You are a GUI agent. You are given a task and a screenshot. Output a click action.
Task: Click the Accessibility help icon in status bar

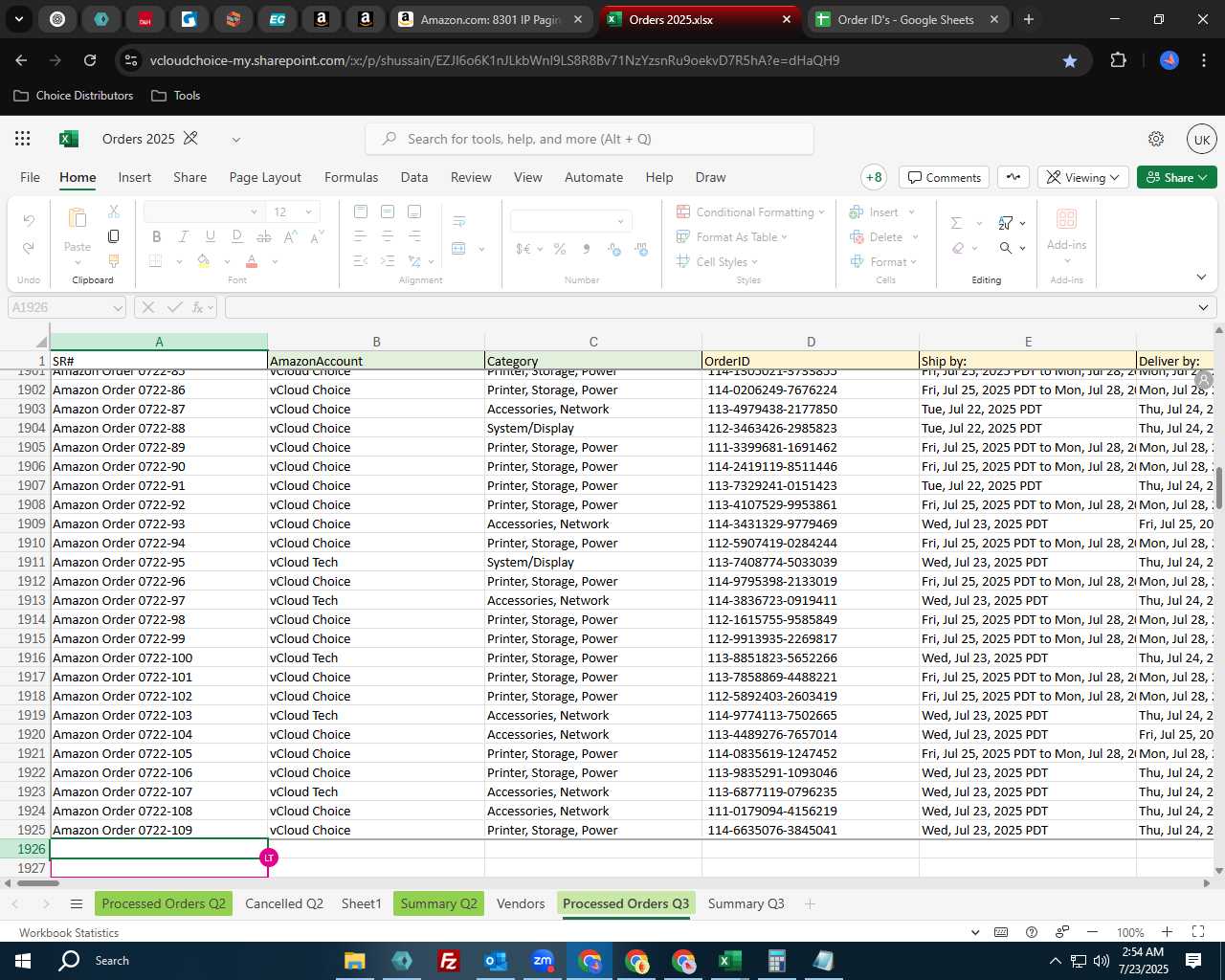tap(1032, 932)
